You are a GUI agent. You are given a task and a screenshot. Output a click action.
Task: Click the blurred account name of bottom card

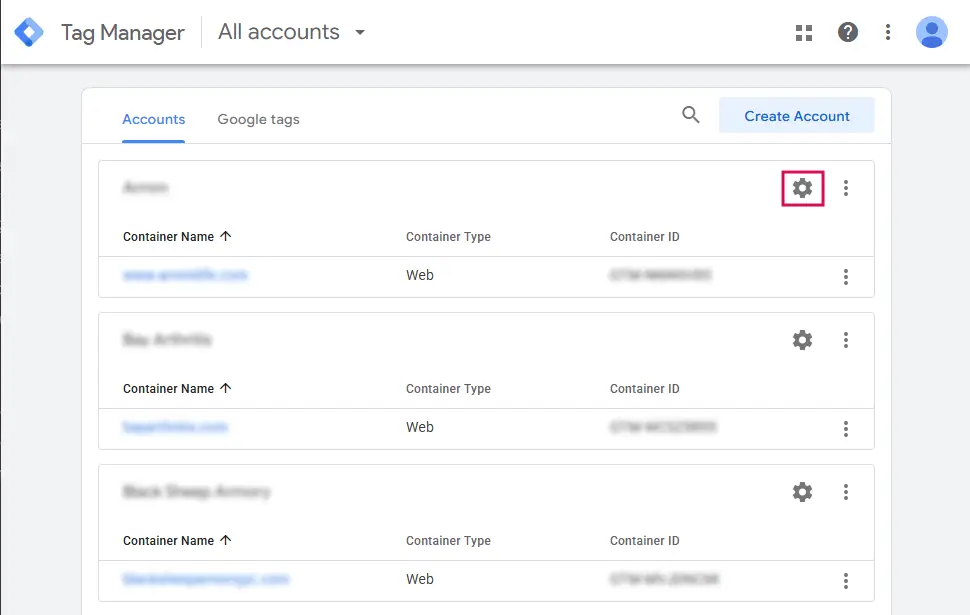point(197,491)
